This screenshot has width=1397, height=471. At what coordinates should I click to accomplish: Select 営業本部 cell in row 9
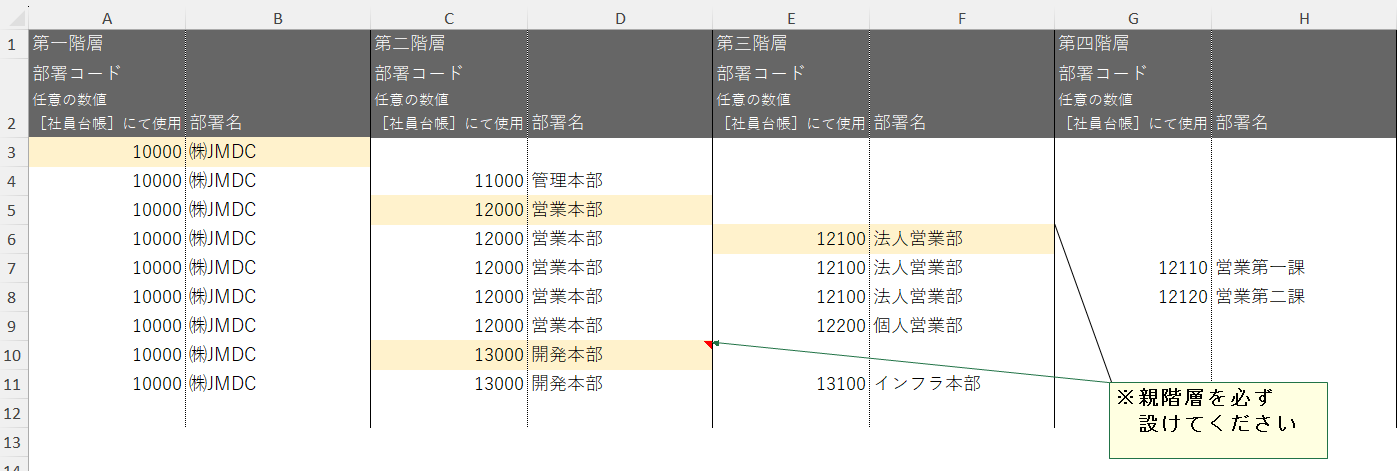click(x=620, y=326)
